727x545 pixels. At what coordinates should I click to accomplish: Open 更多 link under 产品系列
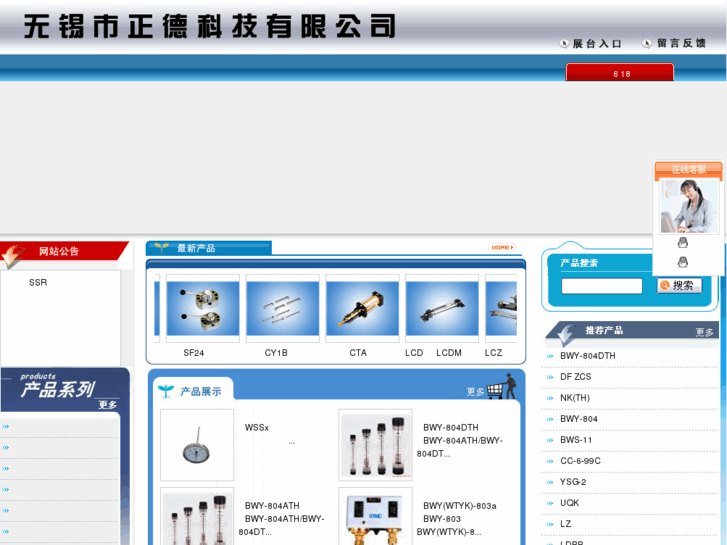108,405
